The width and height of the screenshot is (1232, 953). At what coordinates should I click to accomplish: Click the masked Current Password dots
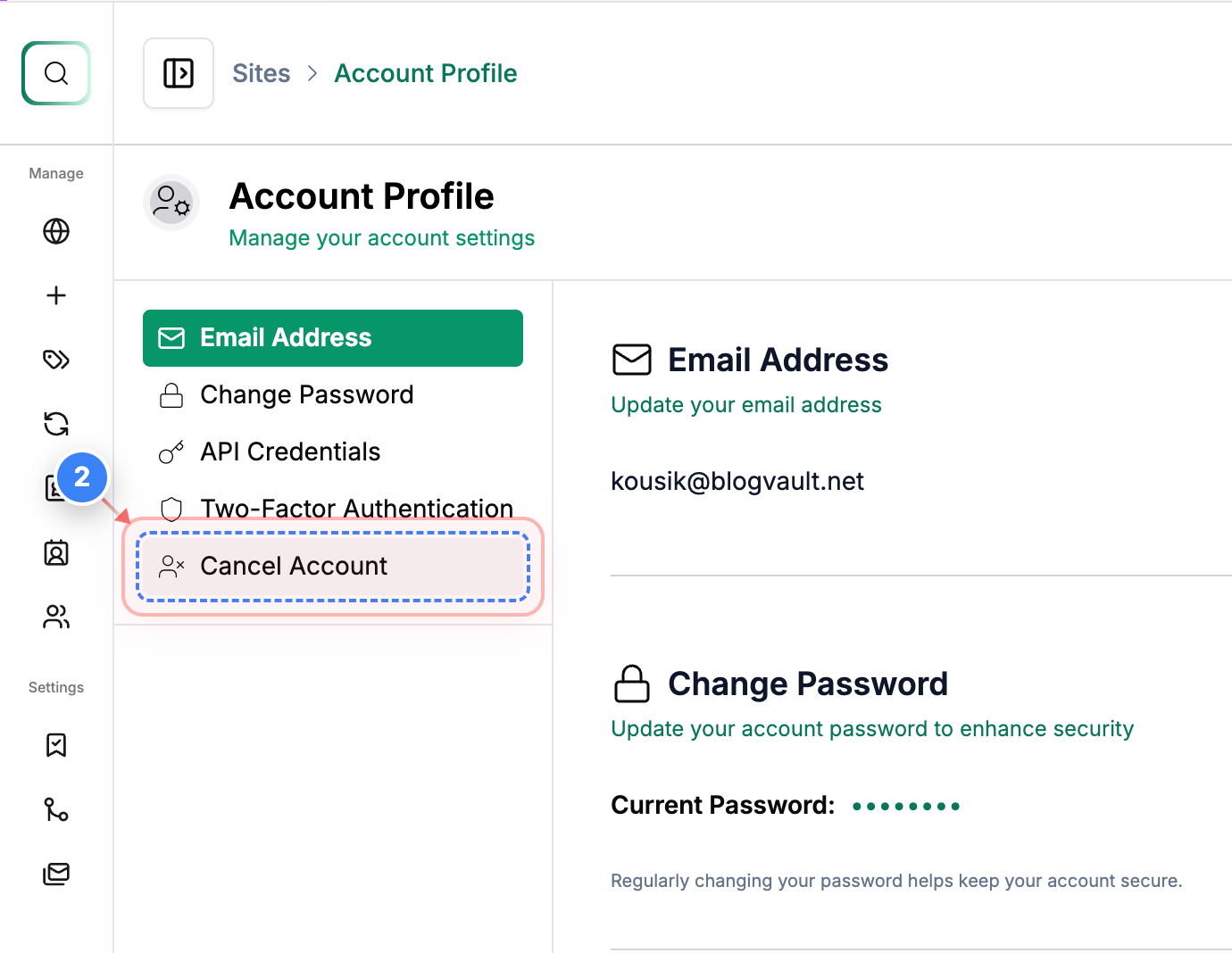tap(905, 805)
